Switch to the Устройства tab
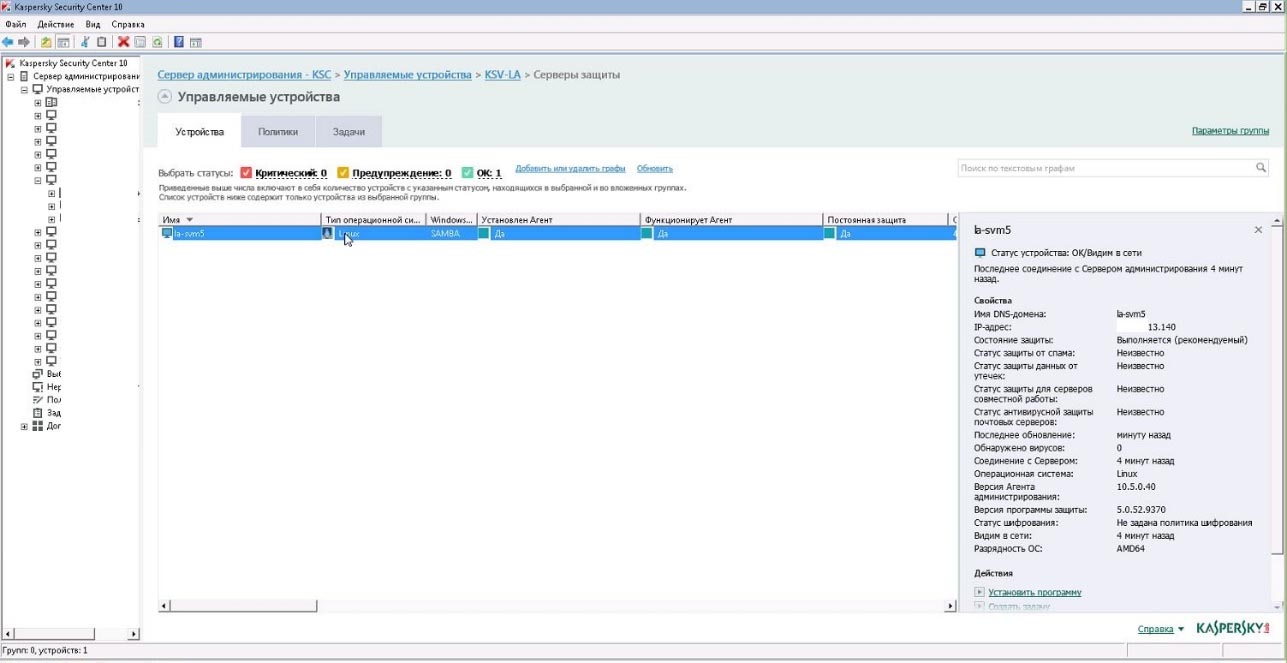The height and width of the screenshot is (663, 1287). click(200, 132)
